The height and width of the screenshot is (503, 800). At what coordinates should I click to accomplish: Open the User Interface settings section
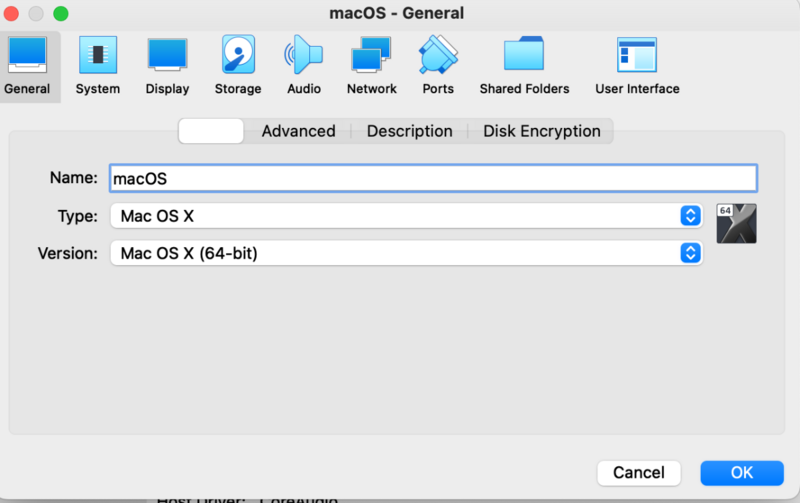[637, 66]
